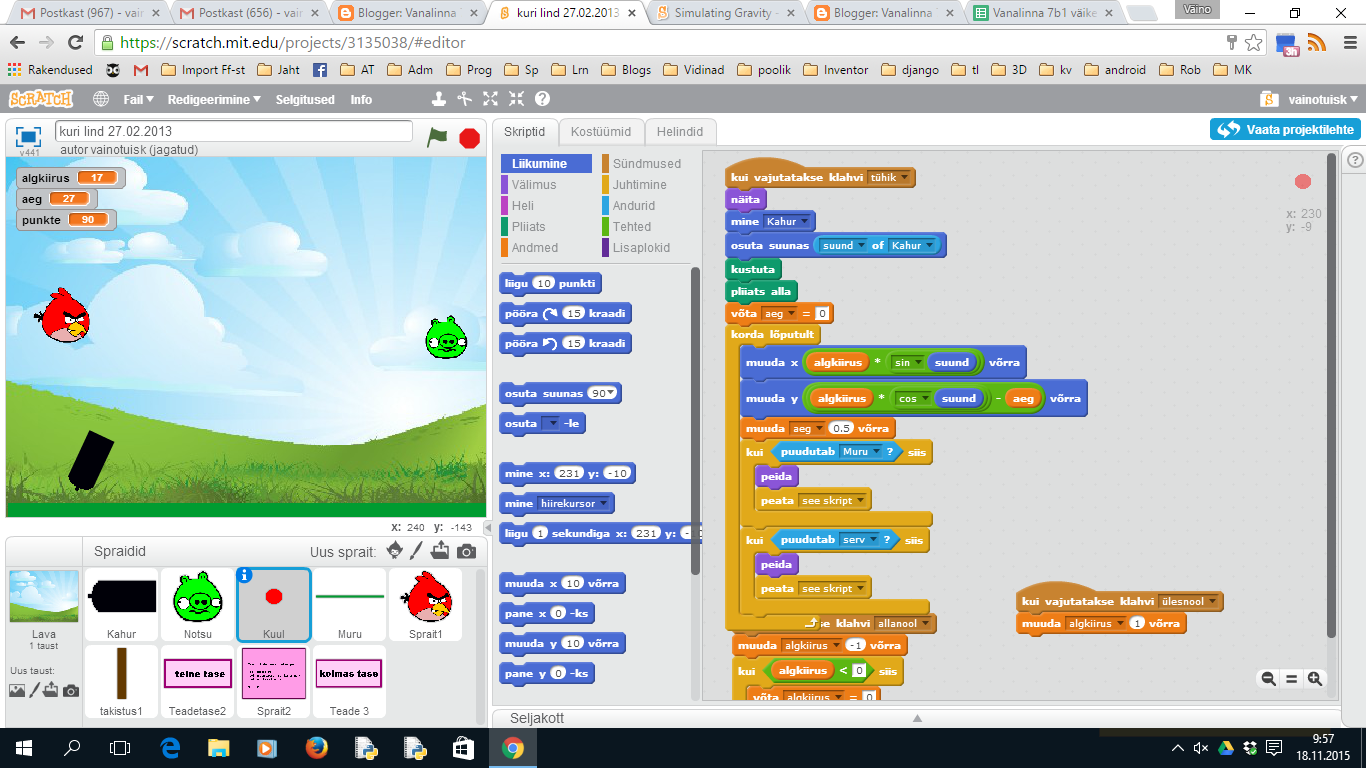The image size is (1366, 768).
Task: Open serv dropdown in puudutab block
Action: click(859, 540)
